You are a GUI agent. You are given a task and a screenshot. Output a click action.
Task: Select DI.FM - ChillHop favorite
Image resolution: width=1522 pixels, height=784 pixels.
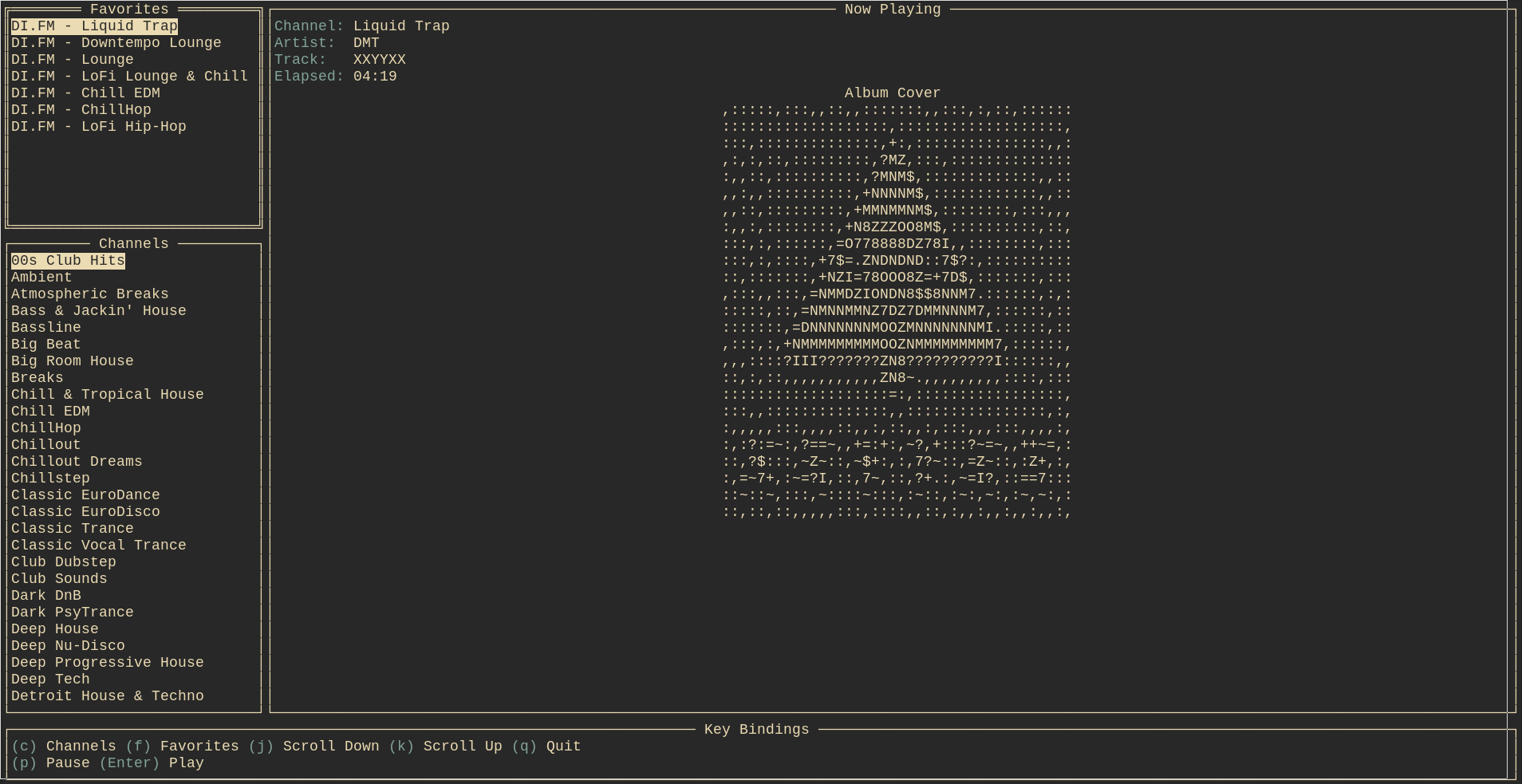[x=81, y=109]
